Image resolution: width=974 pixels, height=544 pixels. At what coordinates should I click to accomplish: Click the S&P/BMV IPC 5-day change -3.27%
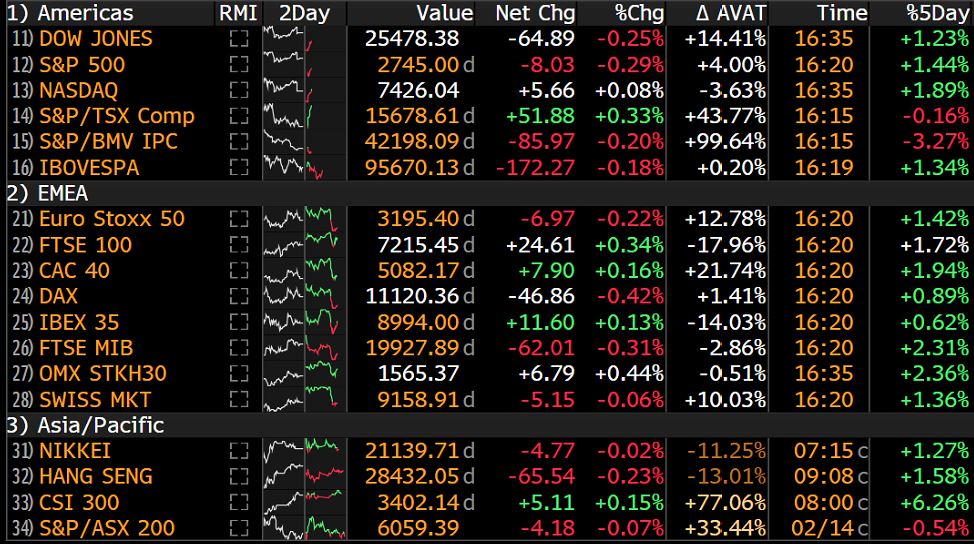pyautogui.click(x=935, y=142)
